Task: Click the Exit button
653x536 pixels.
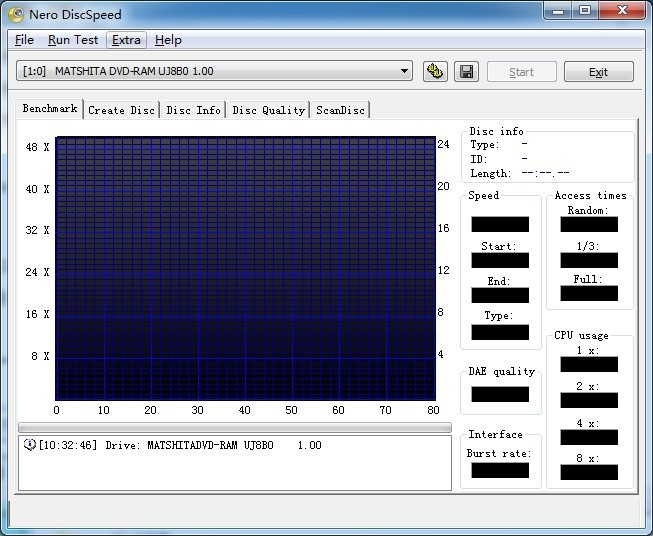Action: [x=598, y=72]
